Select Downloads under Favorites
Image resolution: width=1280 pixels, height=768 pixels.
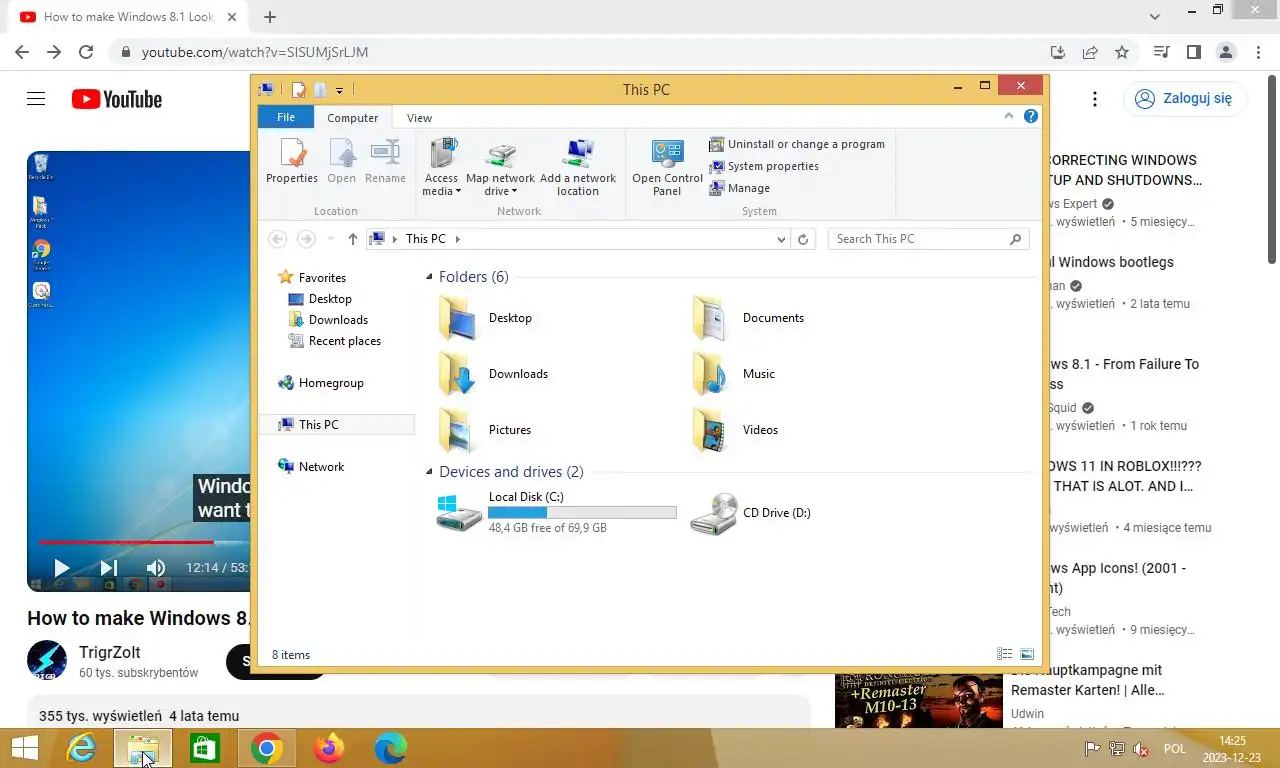click(x=327, y=320)
